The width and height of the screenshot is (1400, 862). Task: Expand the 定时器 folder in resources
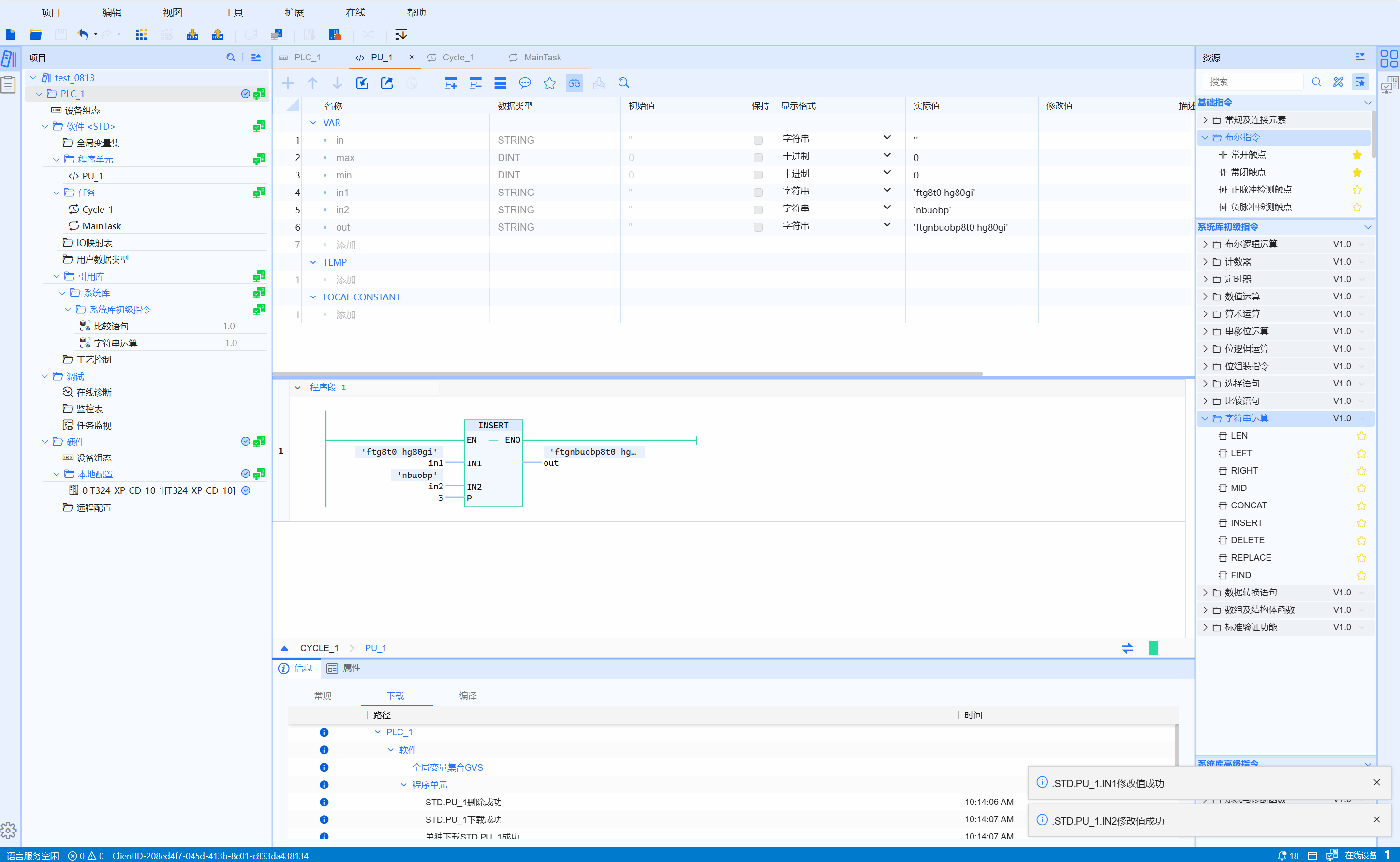(x=1205, y=280)
